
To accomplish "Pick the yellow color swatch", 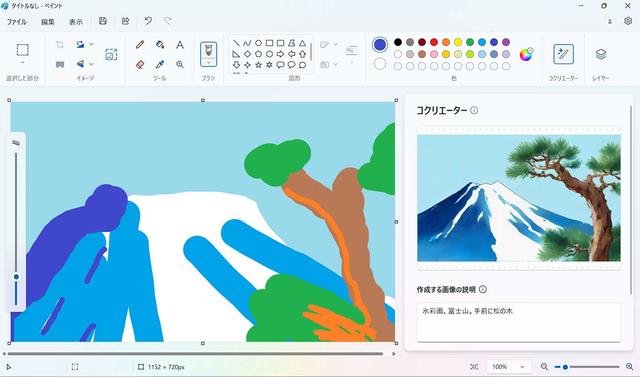I will pos(458,42).
